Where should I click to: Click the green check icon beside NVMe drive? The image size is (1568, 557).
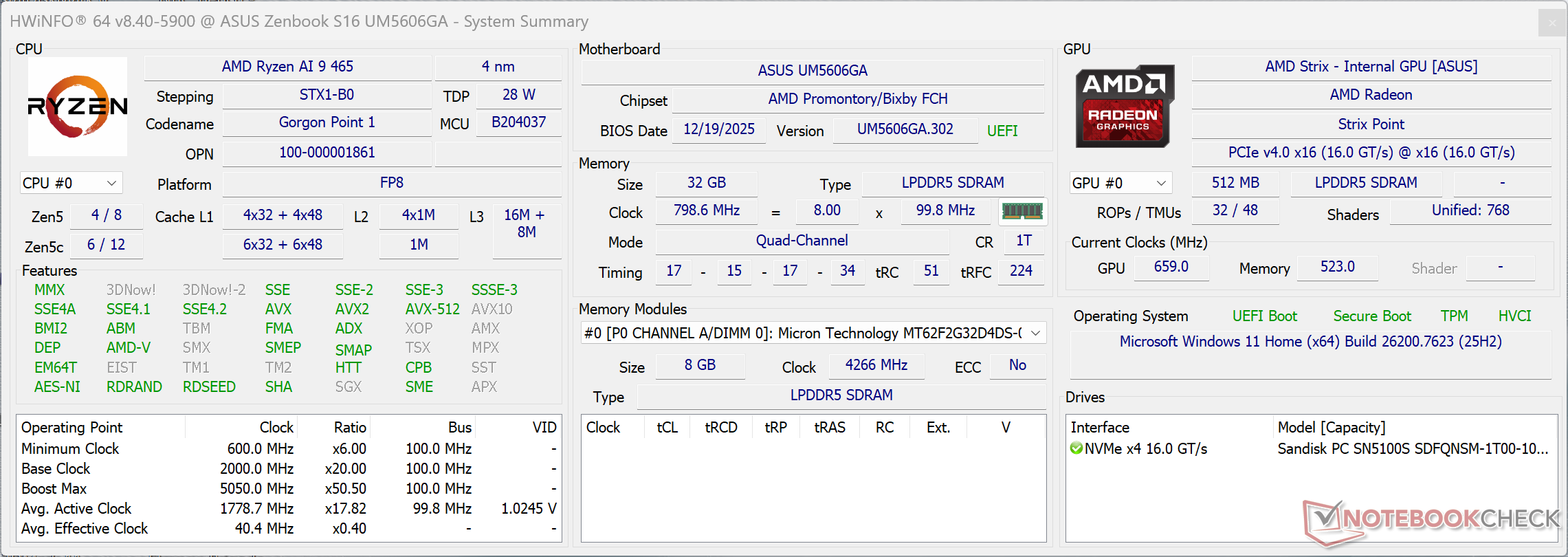(1076, 448)
